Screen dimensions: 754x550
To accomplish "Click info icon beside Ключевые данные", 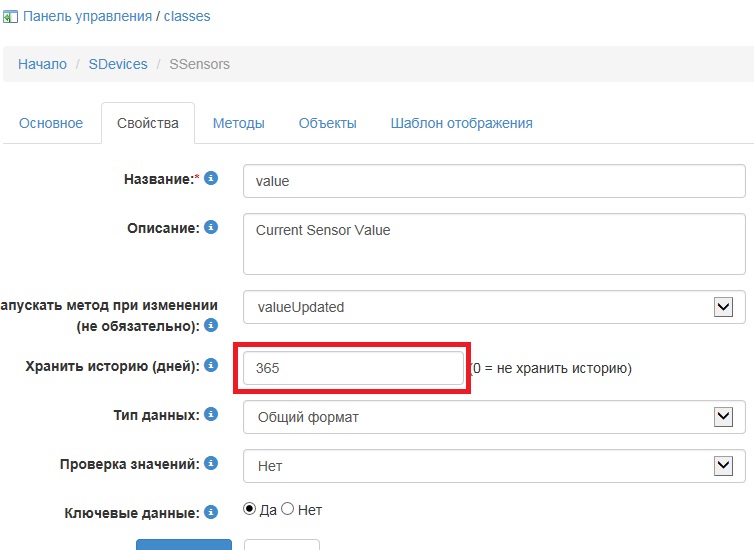I will pos(211,512).
